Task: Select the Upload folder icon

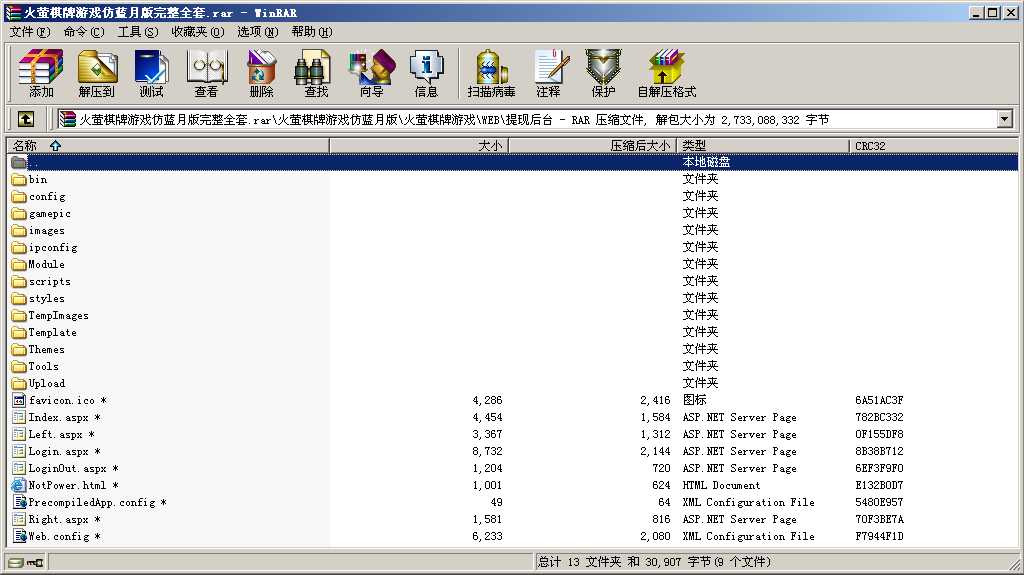Action: click(x=19, y=384)
